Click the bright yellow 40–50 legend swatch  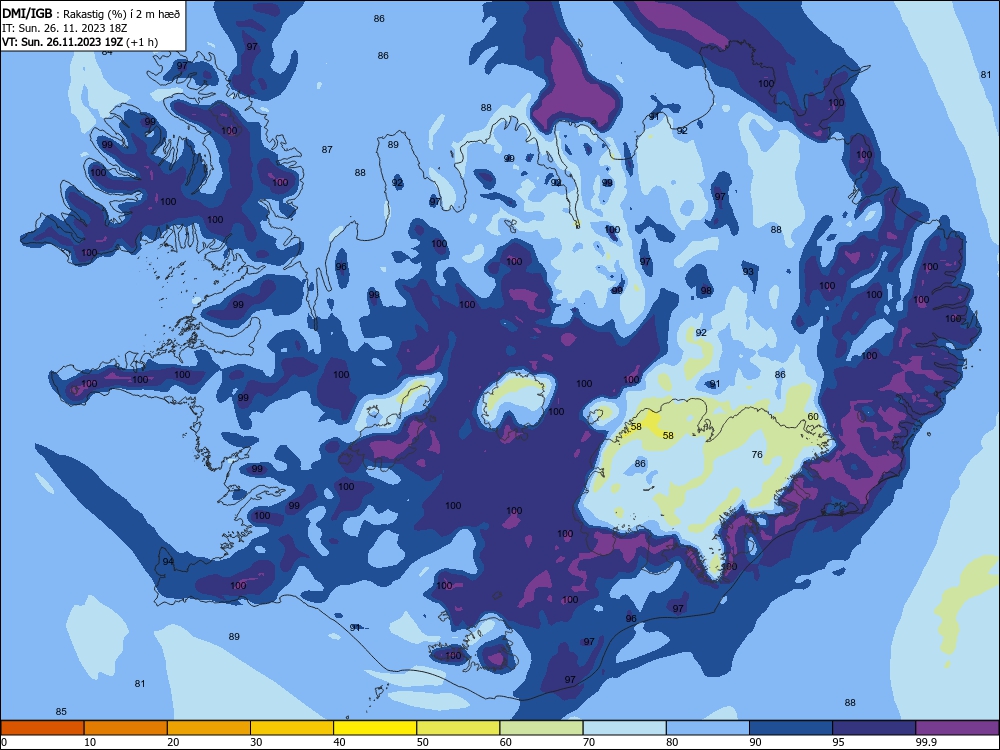(375, 728)
